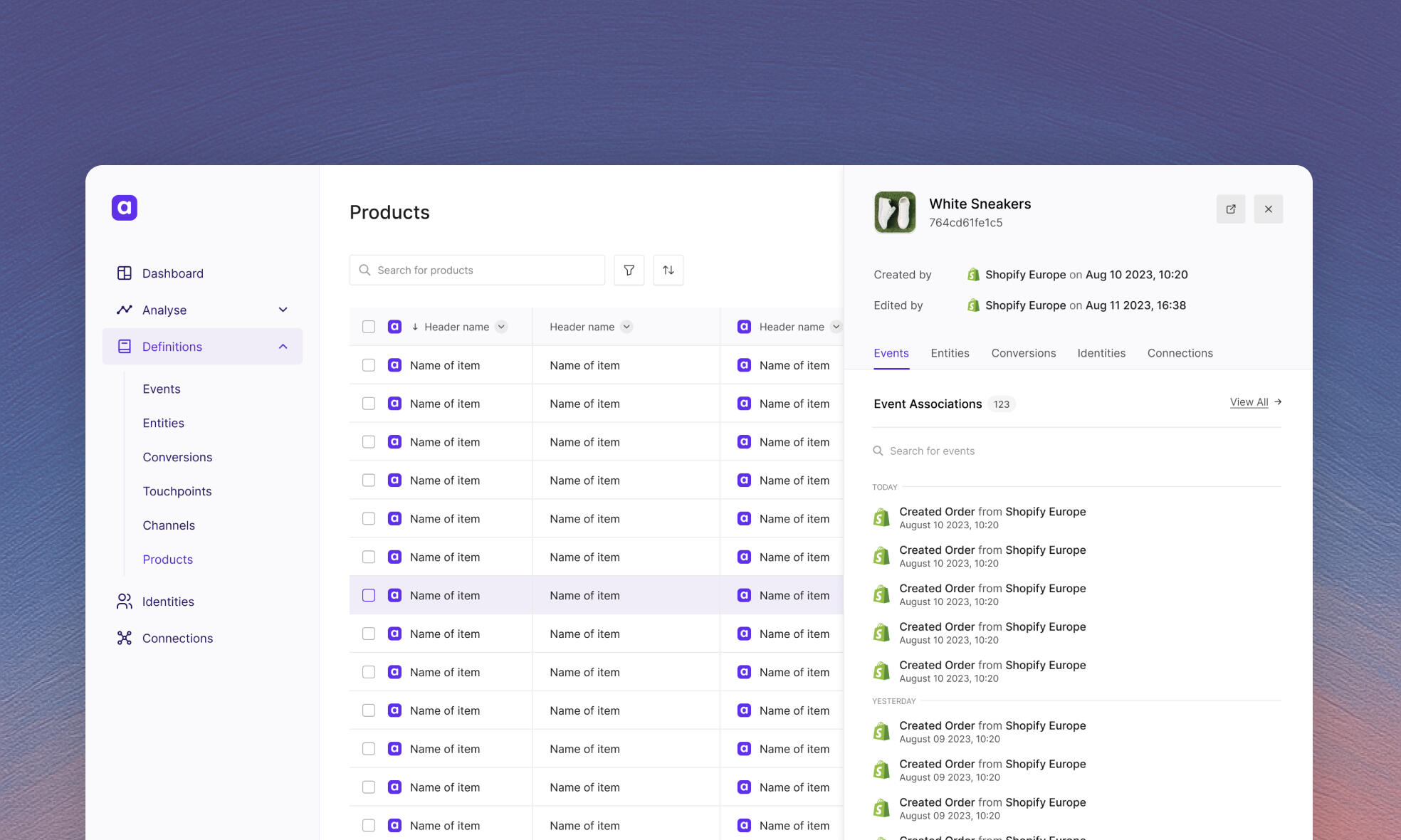Close the White Sneakers detail panel
This screenshot has width=1401, height=840.
(x=1268, y=209)
